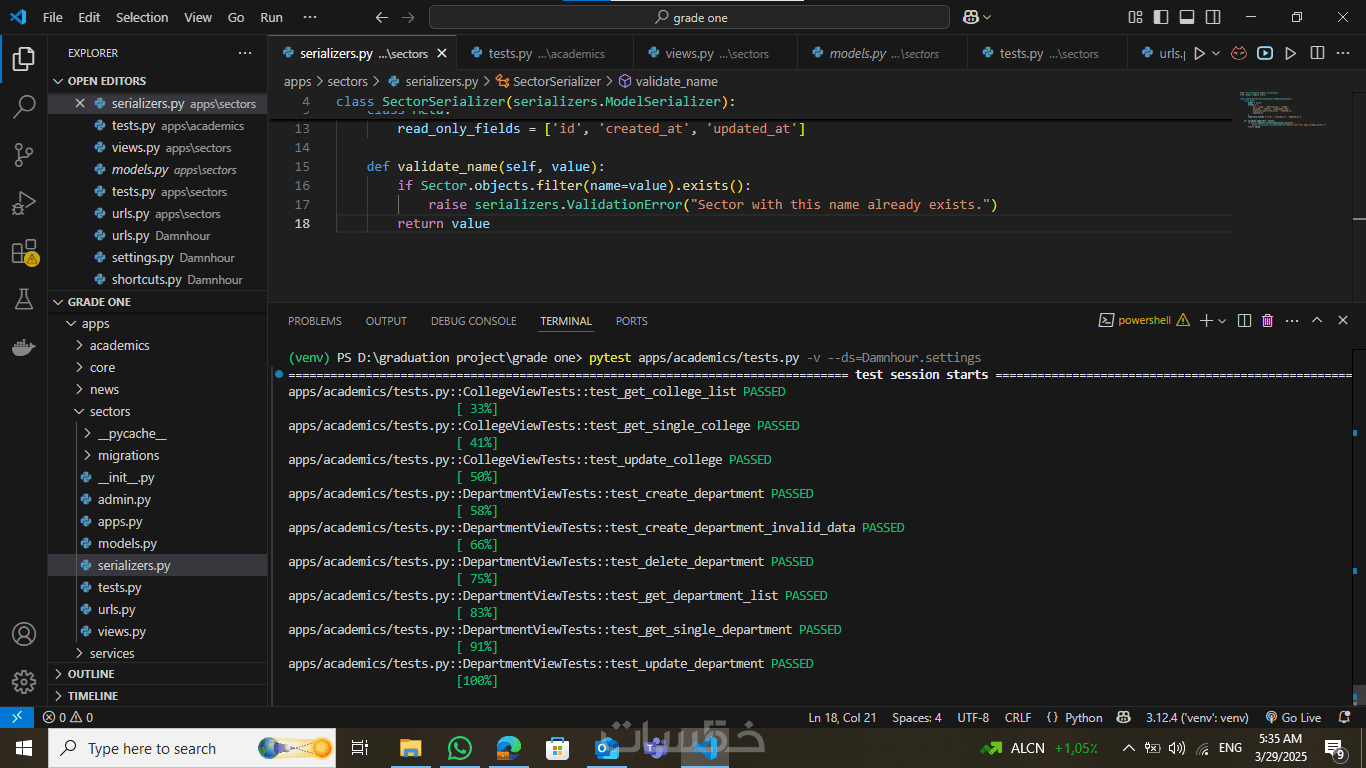Open the Selection menu
Image resolution: width=1366 pixels, height=768 pixels.
[x=142, y=17]
